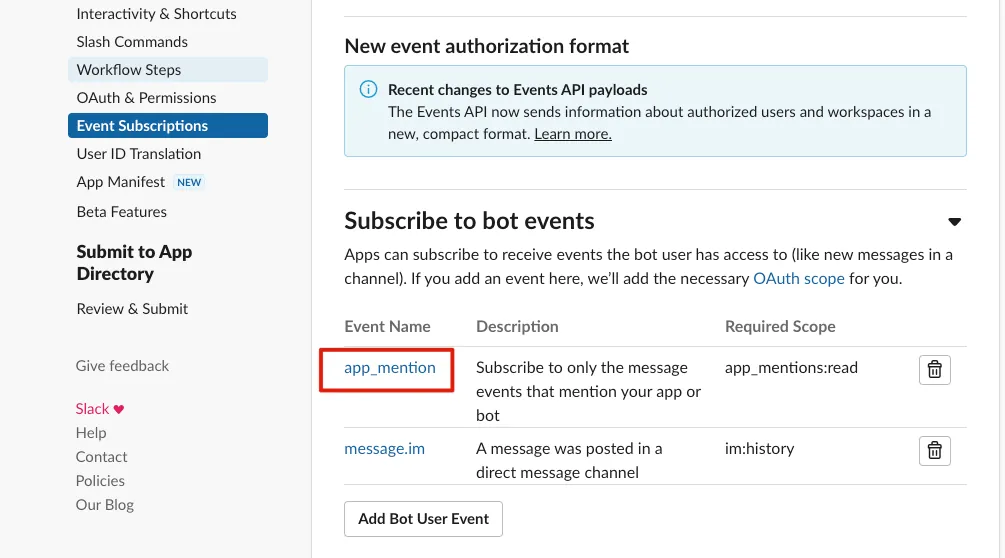The image size is (1005, 558).
Task: Open User ID Translation page
Action: pos(139,154)
